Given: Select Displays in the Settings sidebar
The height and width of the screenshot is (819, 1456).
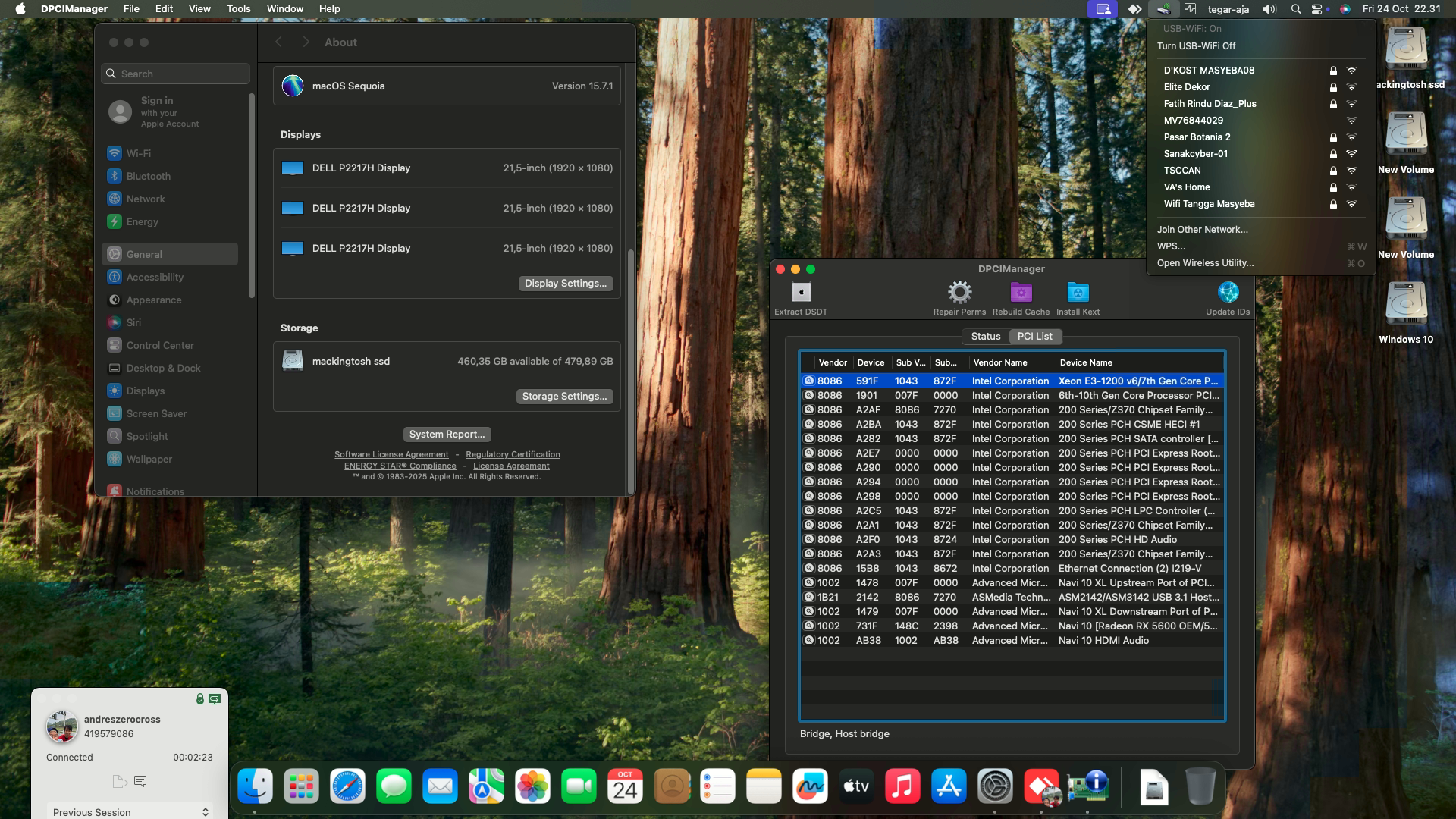Looking at the screenshot, I should point(170,391).
